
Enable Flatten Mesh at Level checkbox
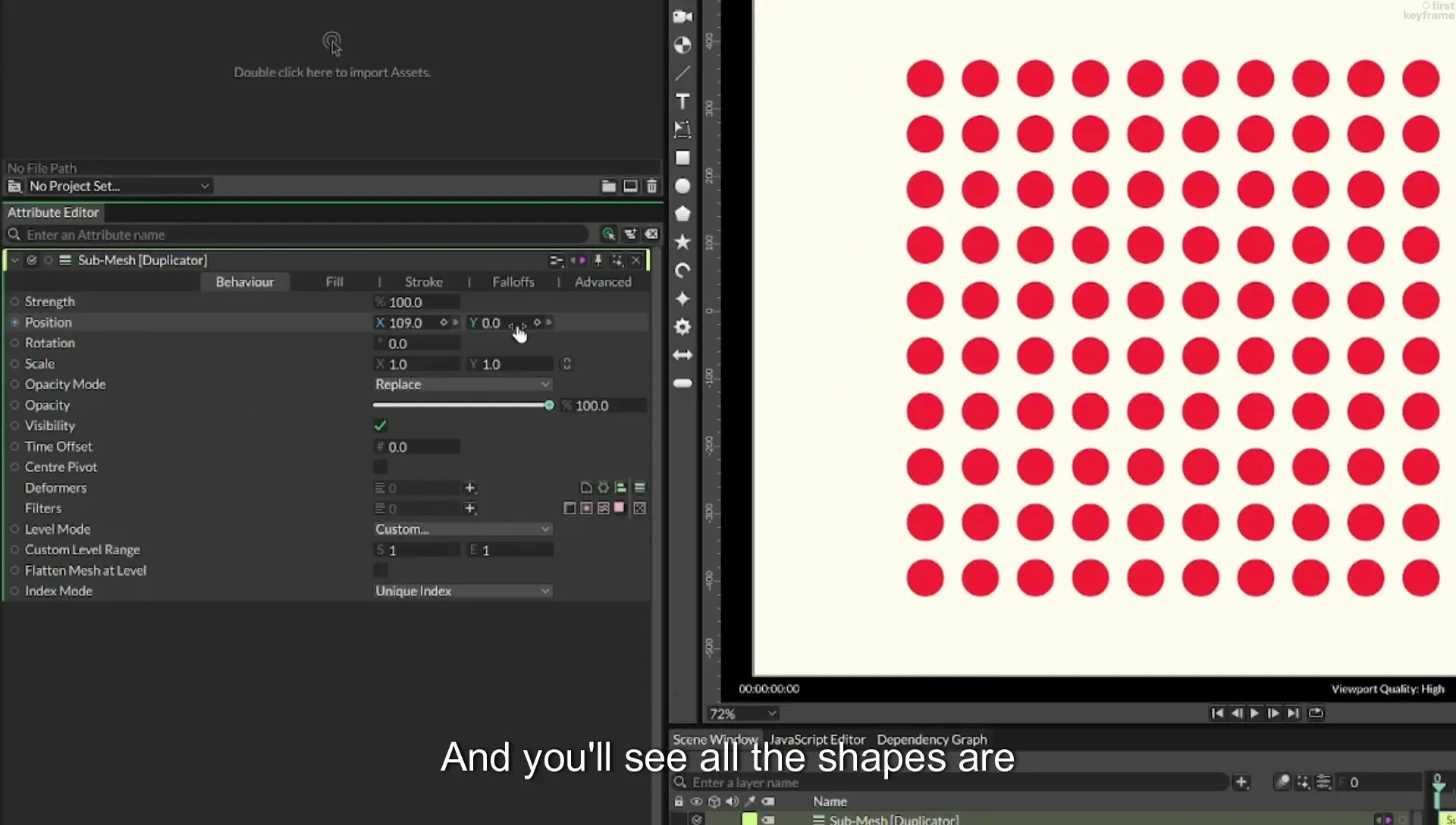(x=380, y=570)
